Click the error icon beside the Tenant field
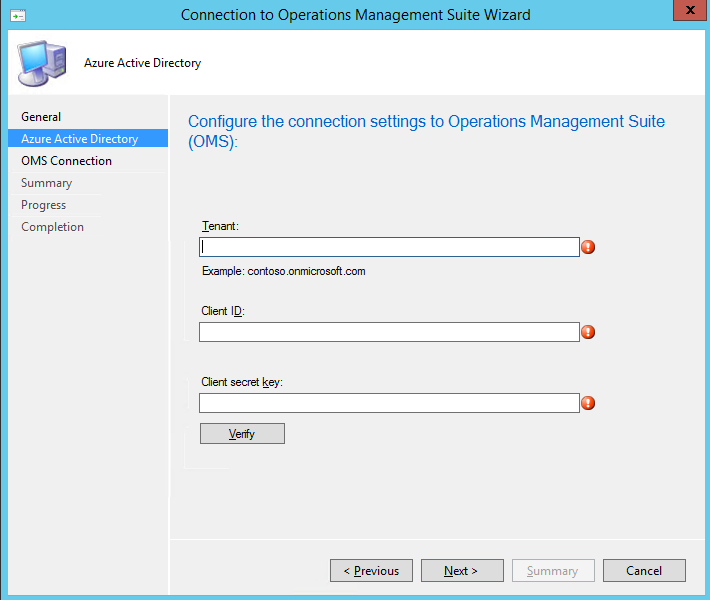Viewport: 710px width, 600px height. 588,247
